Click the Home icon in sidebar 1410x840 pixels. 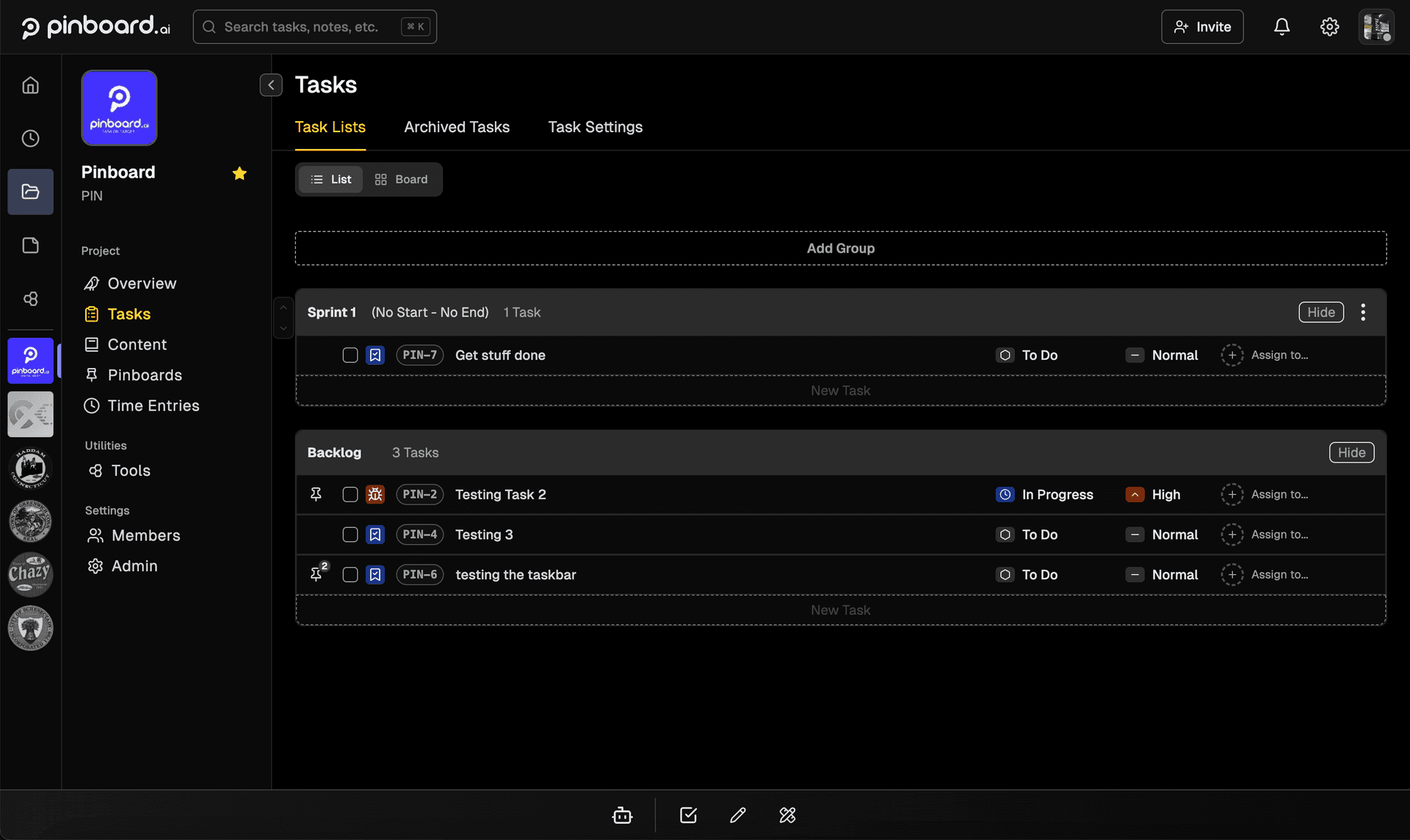30,85
